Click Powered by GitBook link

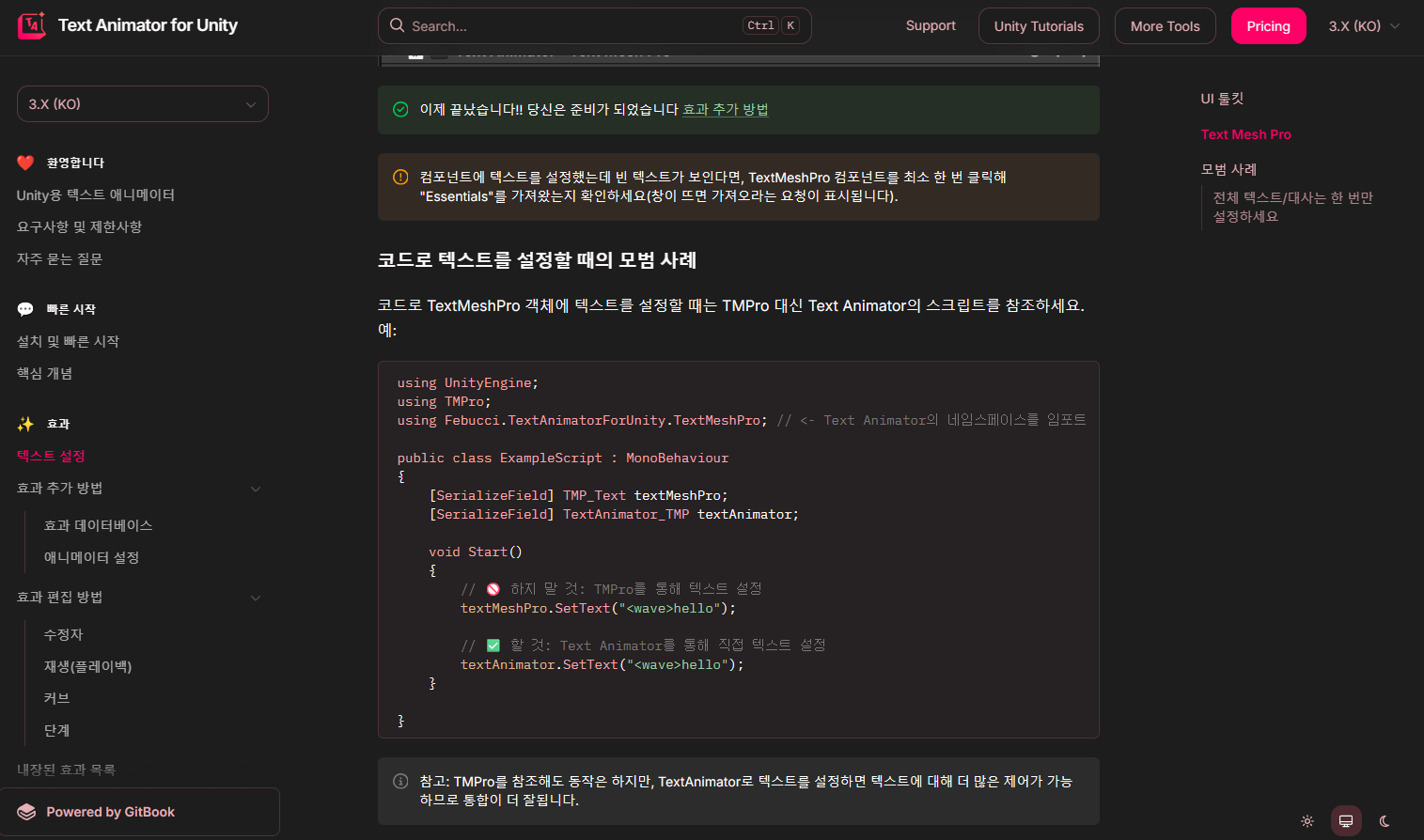(140, 812)
